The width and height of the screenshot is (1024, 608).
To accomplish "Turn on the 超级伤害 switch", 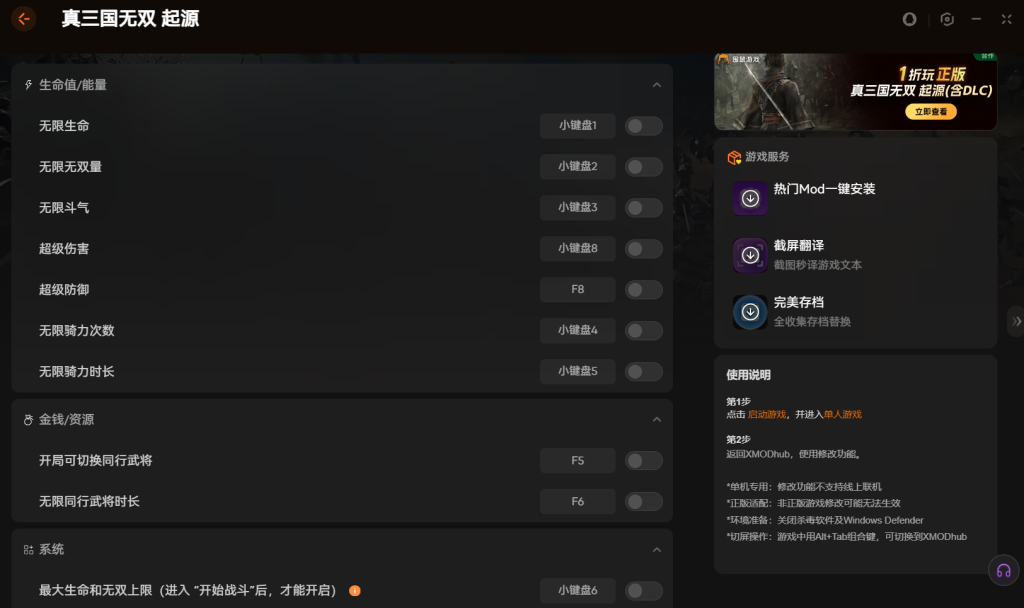I will 643,249.
